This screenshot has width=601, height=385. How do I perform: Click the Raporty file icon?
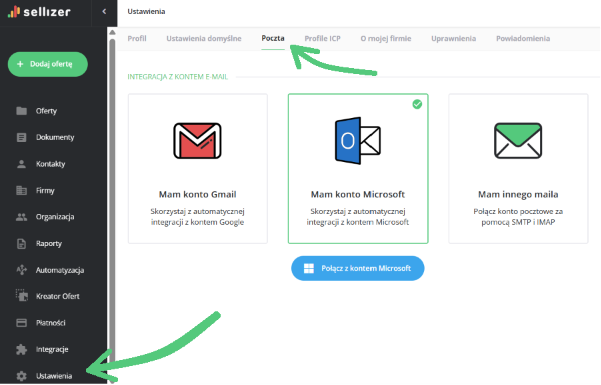pyautogui.click(x=21, y=244)
